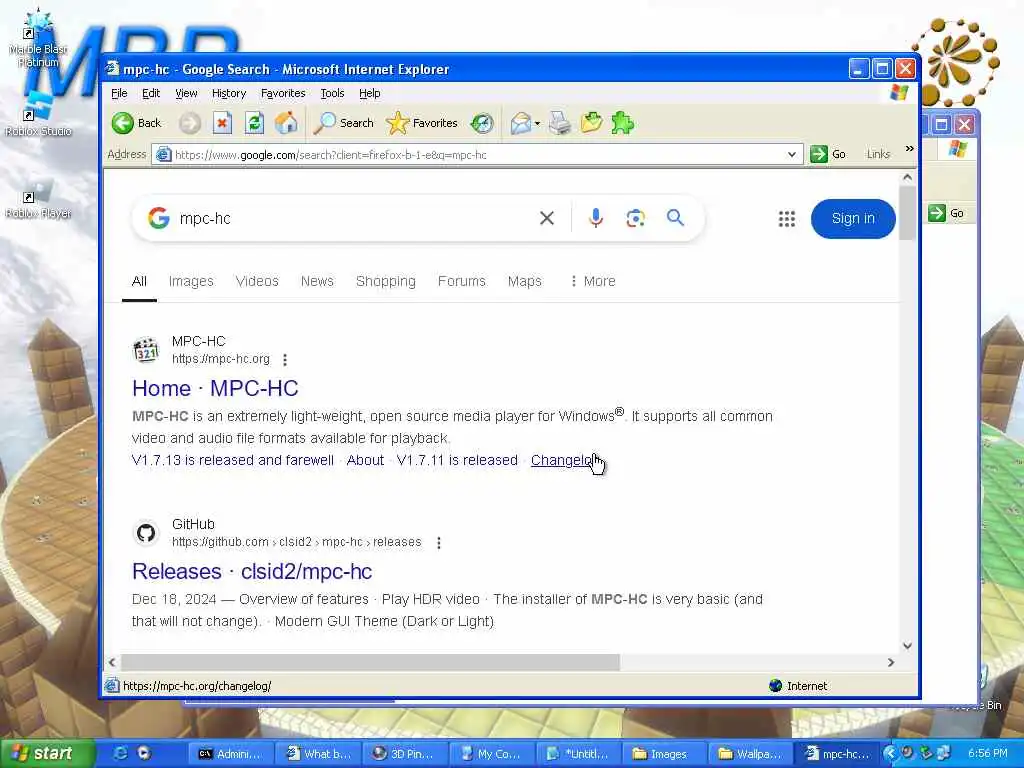Click the Go button in background window

[x=947, y=213]
